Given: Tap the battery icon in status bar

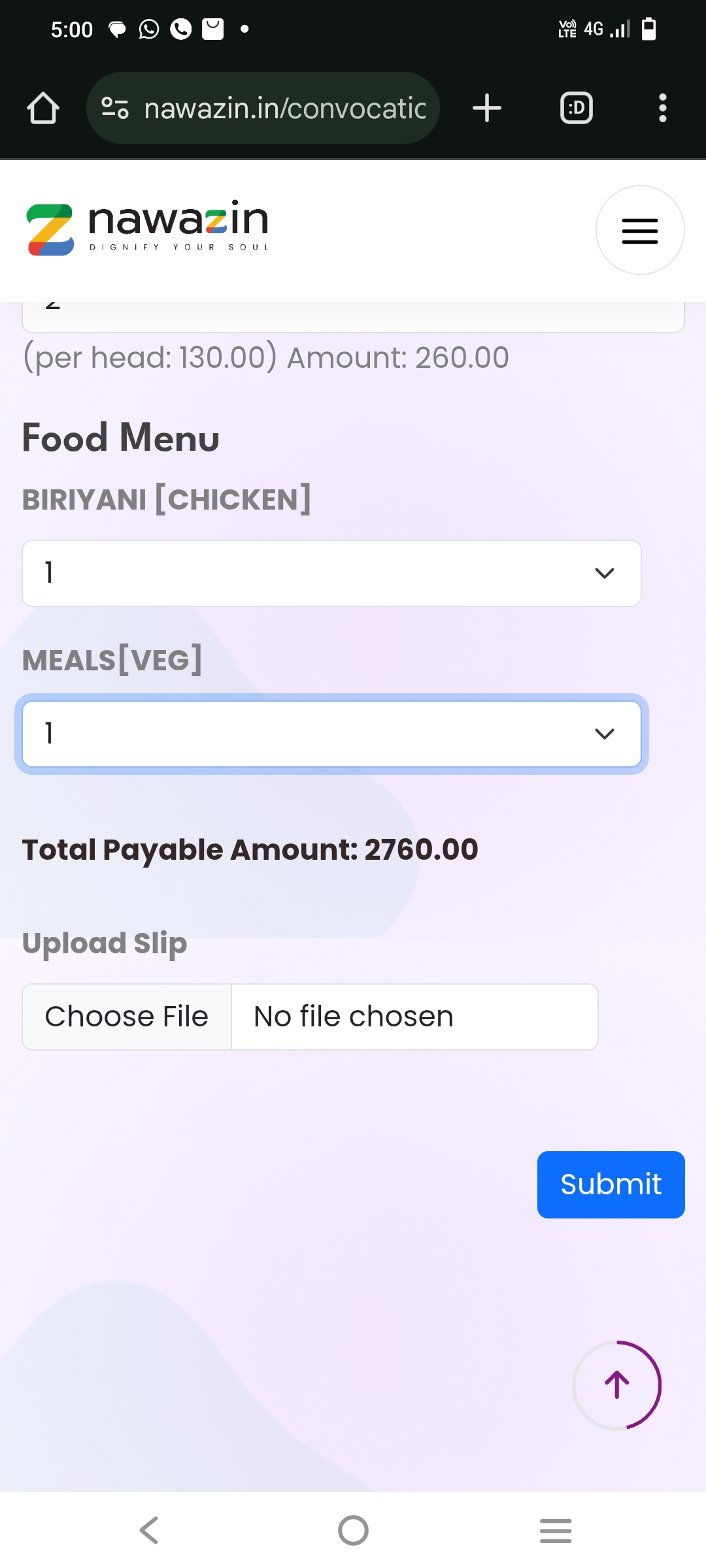Looking at the screenshot, I should [x=648, y=29].
